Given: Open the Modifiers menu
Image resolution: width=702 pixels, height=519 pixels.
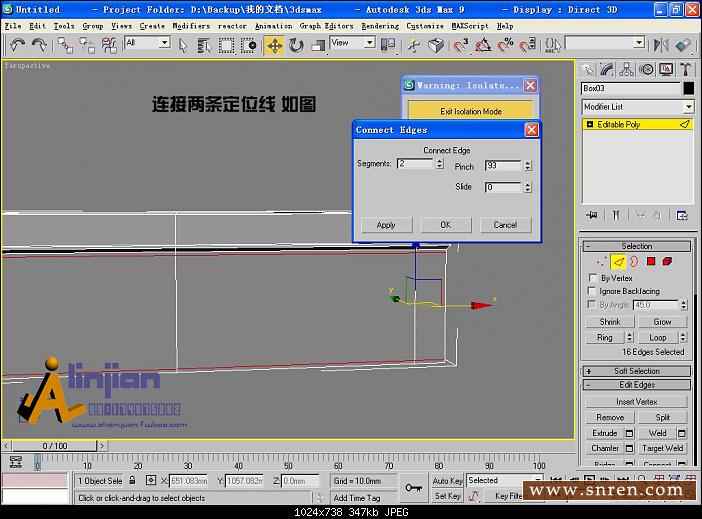Looking at the screenshot, I should (x=191, y=26).
